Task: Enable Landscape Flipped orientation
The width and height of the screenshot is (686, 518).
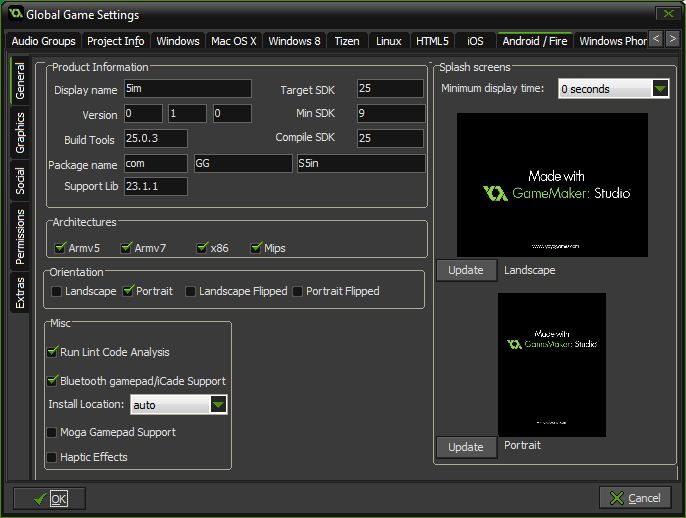Action: point(190,291)
